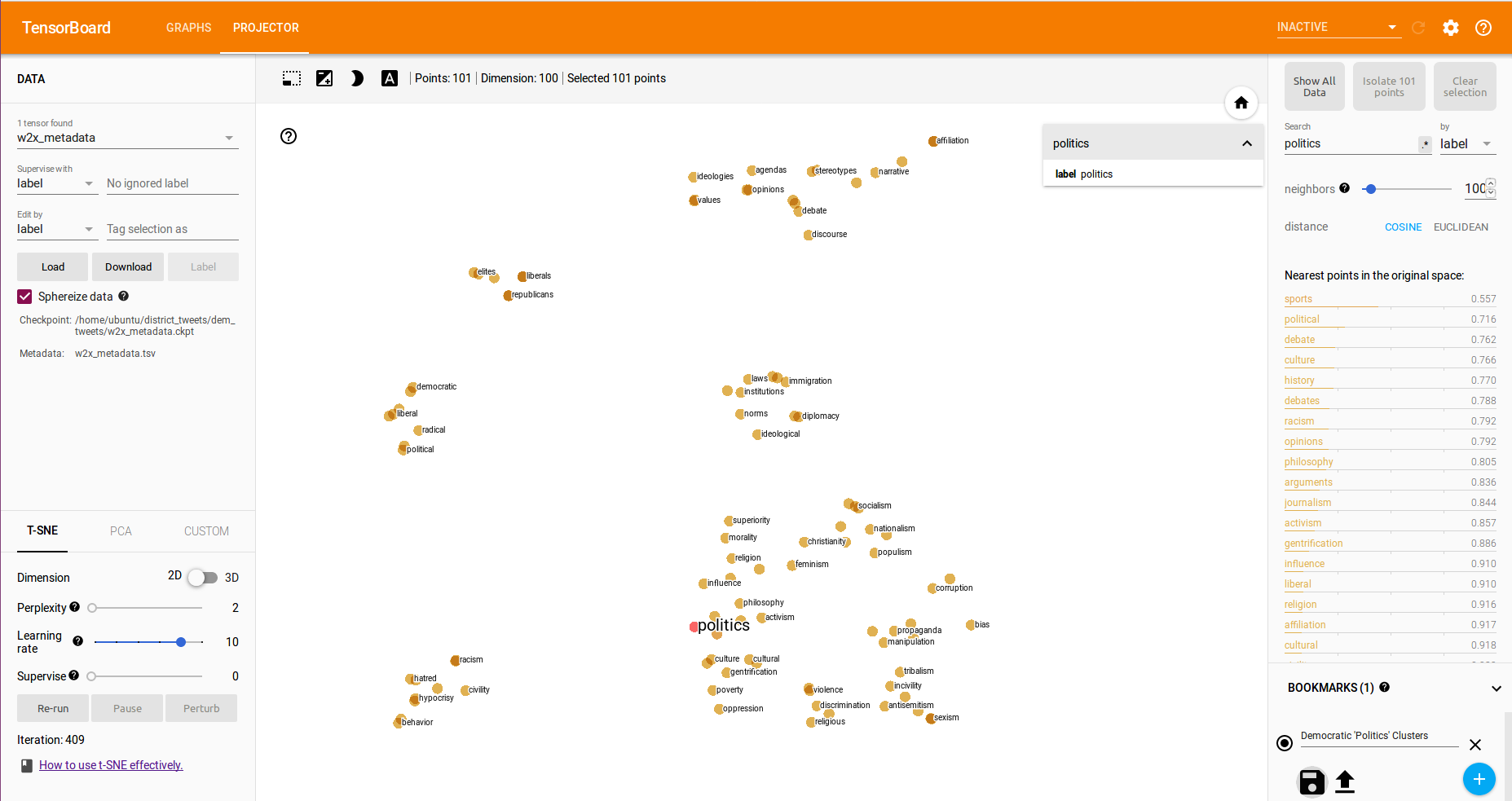The image size is (1512, 801).
Task: Expand the INACTIVE runs dropdown
Action: tap(1393, 27)
